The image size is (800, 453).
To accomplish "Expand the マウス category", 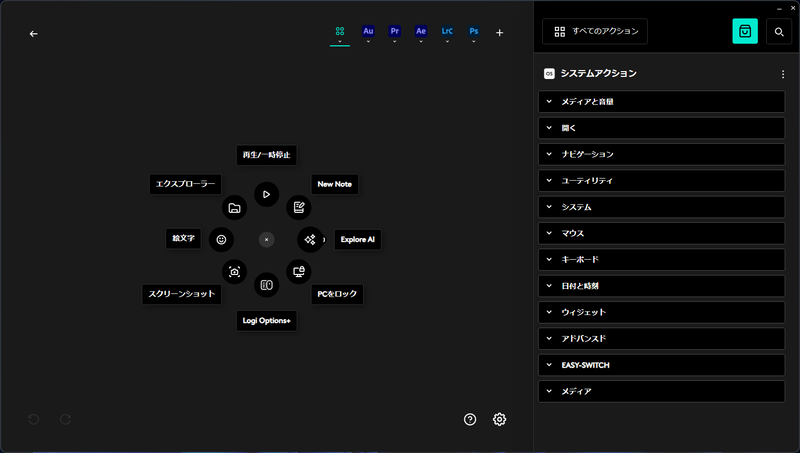I will [661, 233].
